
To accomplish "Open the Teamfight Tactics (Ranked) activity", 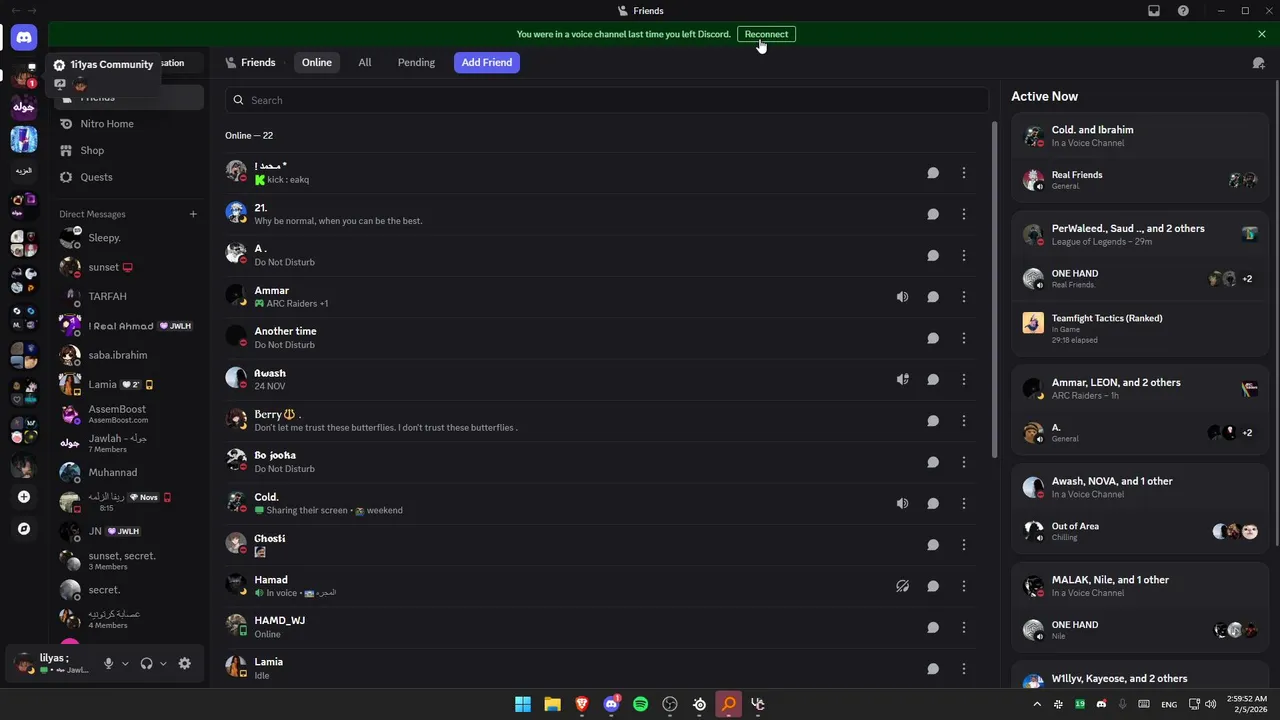I will click(1140, 328).
